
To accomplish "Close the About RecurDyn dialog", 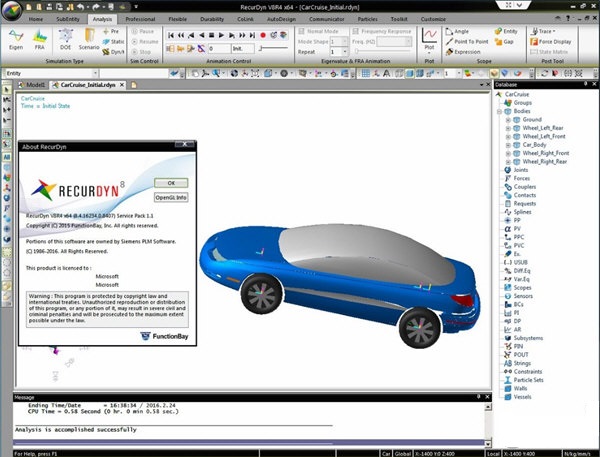I will pyautogui.click(x=185, y=144).
